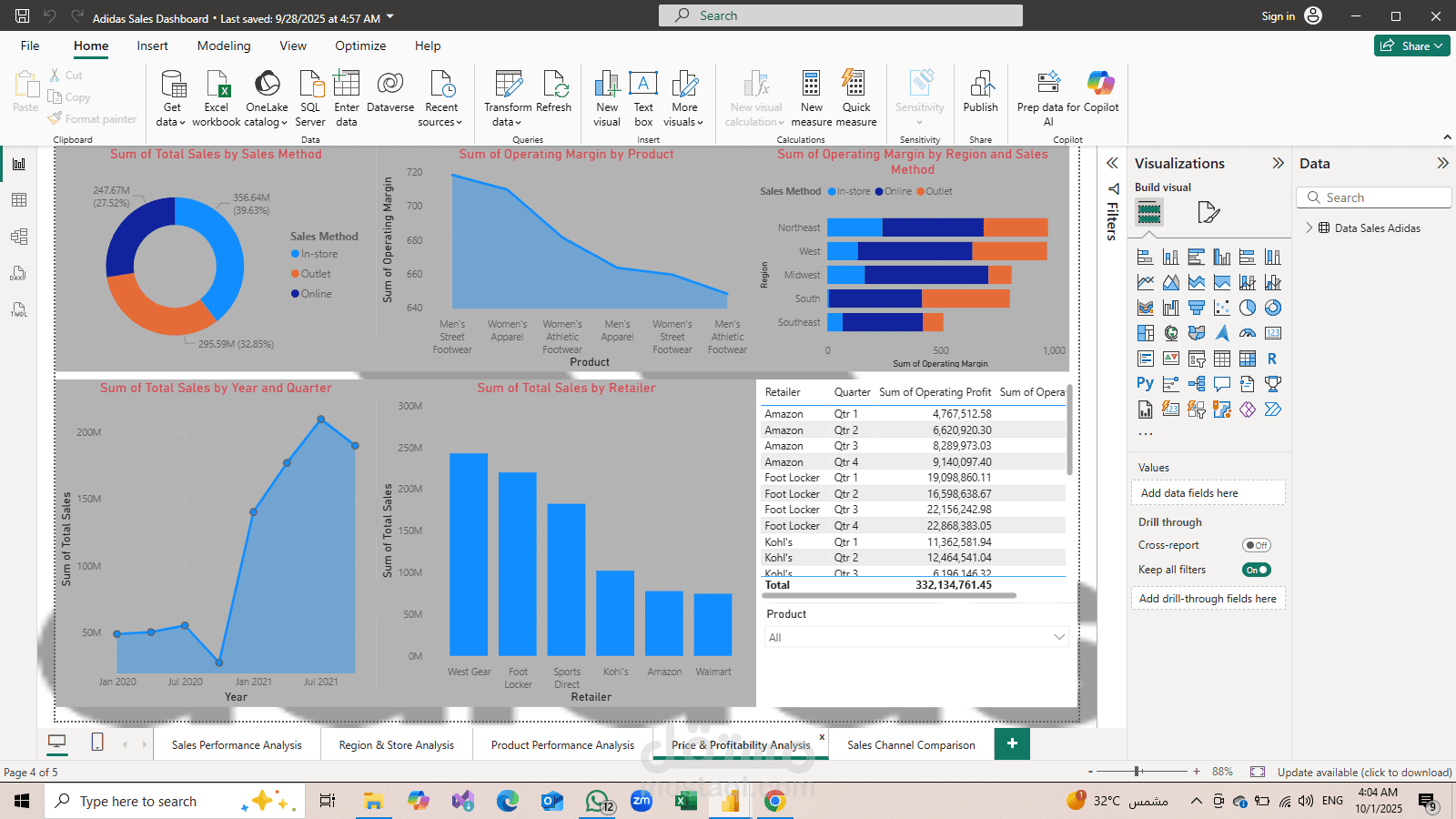
Task: Click the Transform data icon
Action: pos(508,86)
